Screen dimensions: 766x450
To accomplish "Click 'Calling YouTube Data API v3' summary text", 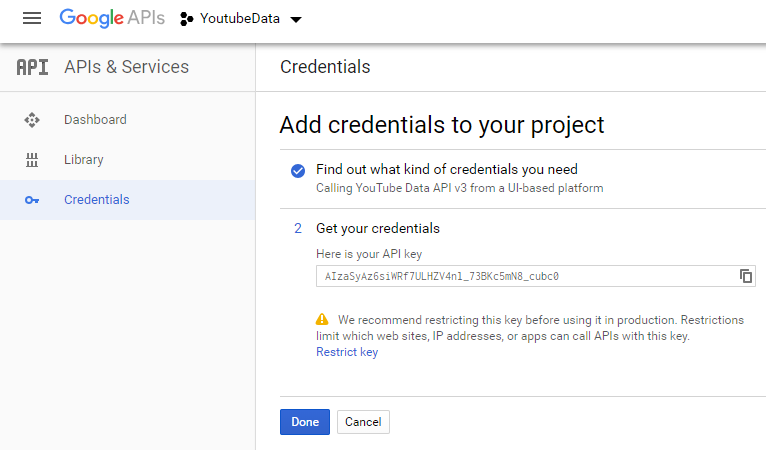I will (x=459, y=188).
